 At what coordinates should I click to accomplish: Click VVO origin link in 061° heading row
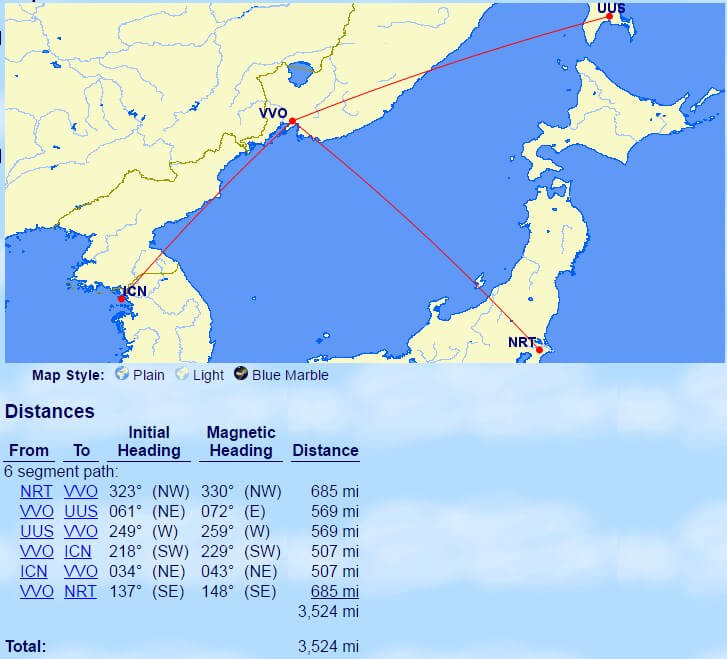click(x=36, y=511)
